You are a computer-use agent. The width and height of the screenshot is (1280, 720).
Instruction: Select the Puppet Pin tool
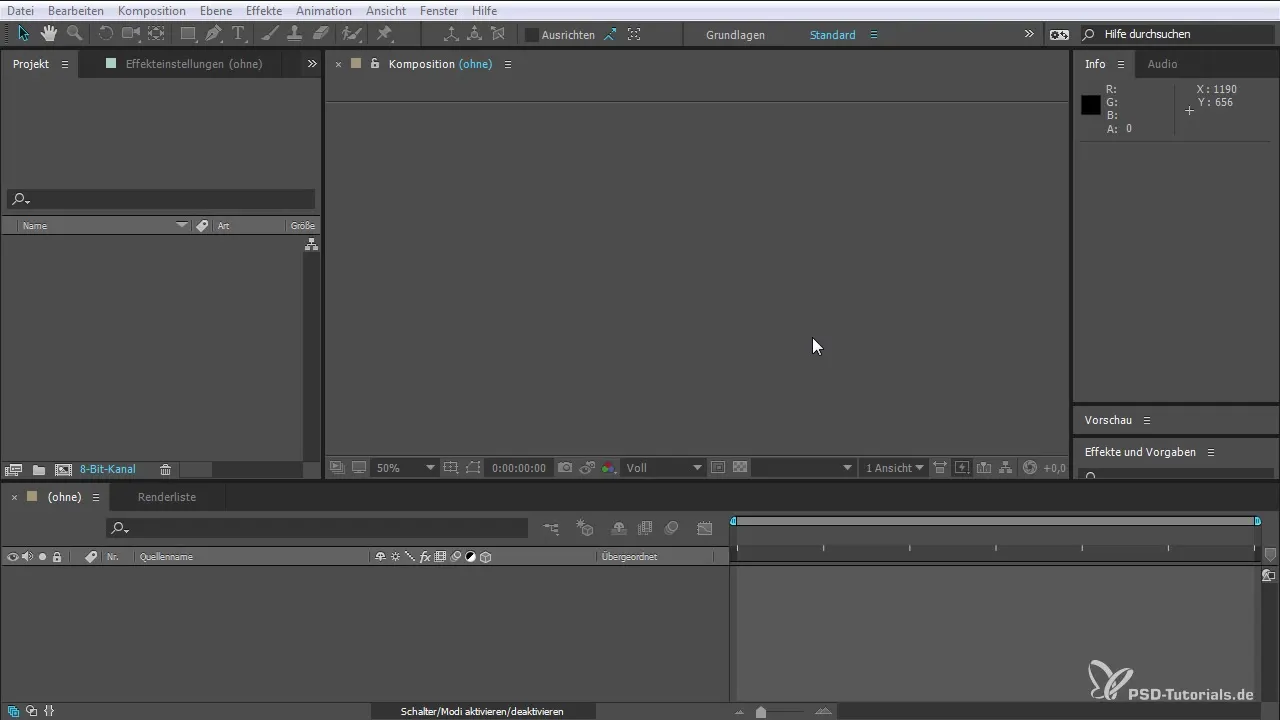point(384,34)
